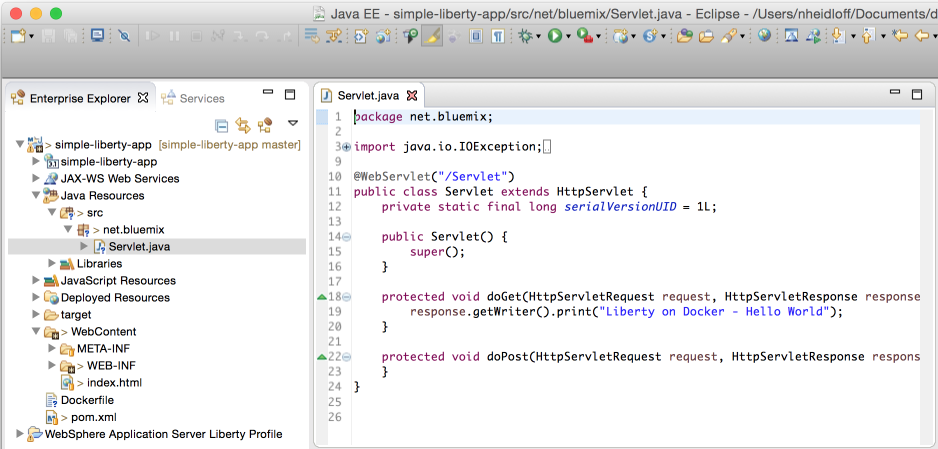Click the "Liberty on Docker - Hello World" string

click(x=715, y=311)
